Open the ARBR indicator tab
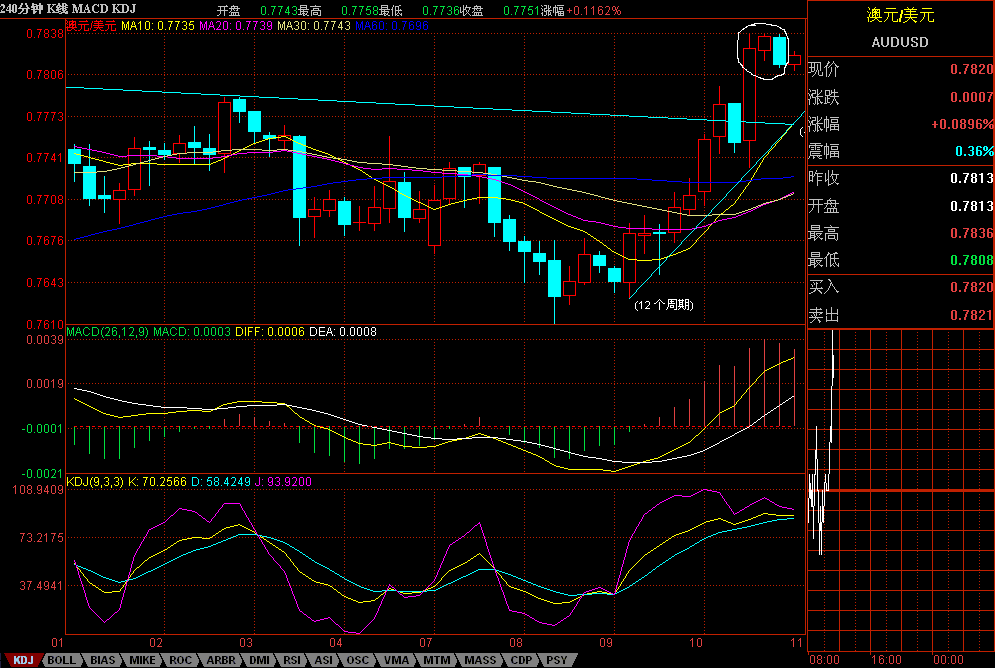Screen dimensions: 995x668 click(220, 660)
